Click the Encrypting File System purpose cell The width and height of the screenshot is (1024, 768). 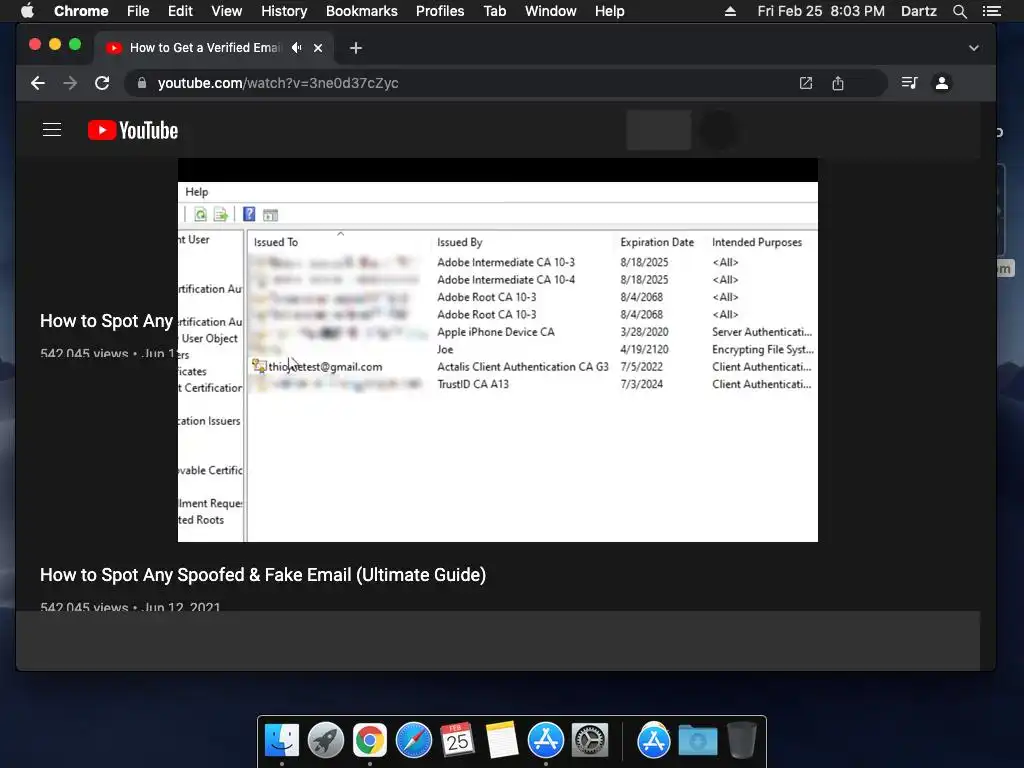pyautogui.click(x=763, y=349)
